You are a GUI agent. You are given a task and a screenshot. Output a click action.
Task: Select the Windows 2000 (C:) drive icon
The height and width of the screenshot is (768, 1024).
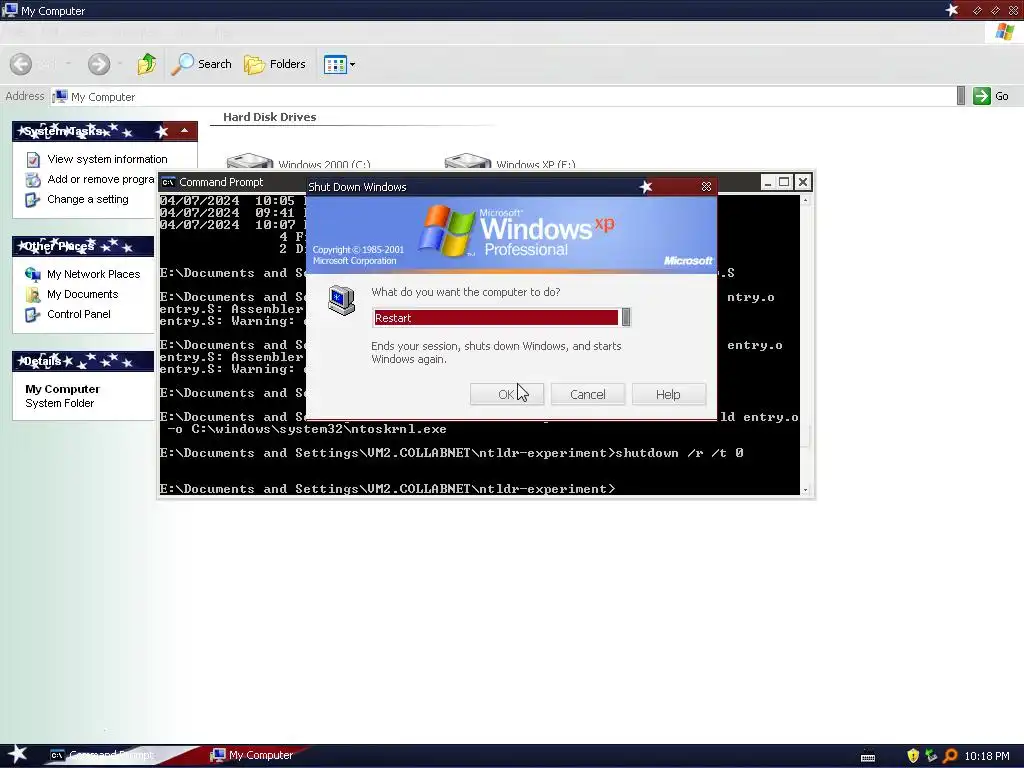[249, 161]
